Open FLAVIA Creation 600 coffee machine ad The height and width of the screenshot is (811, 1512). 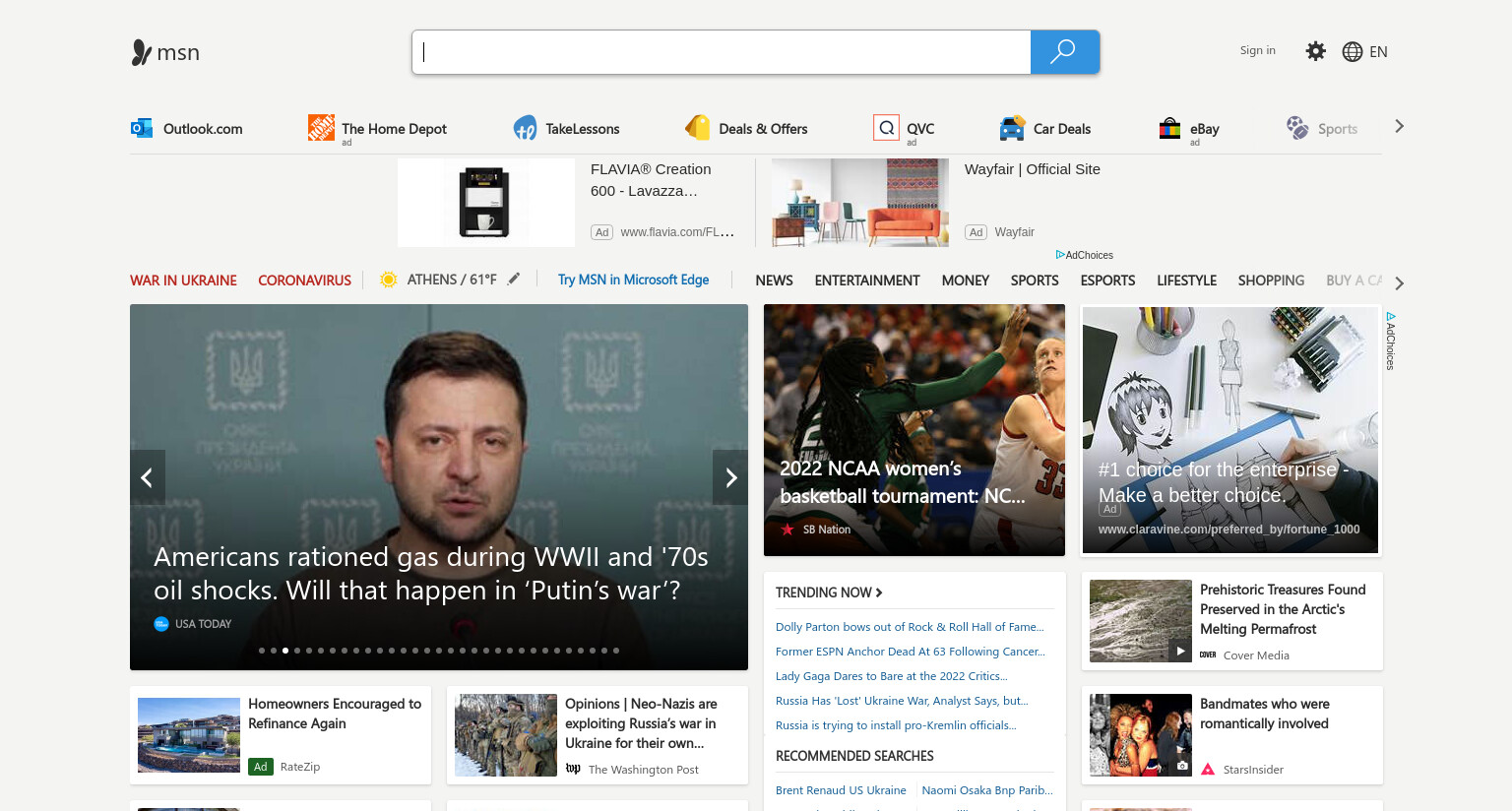tap(567, 203)
